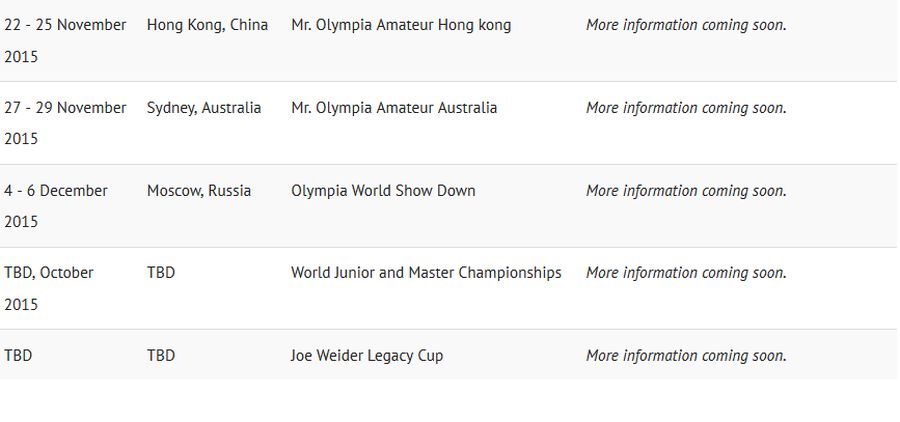The height and width of the screenshot is (422, 900).
Task: Click "More information coming soon" for World Junior Championships
Action: [686, 273]
